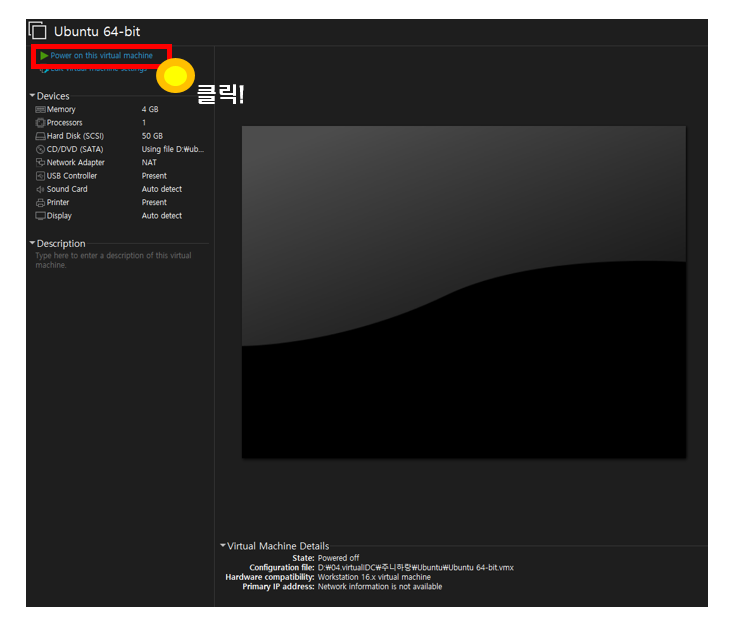The width and height of the screenshot is (741, 624).
Task: Click the Network Adapter icon
Action: (x=40, y=163)
